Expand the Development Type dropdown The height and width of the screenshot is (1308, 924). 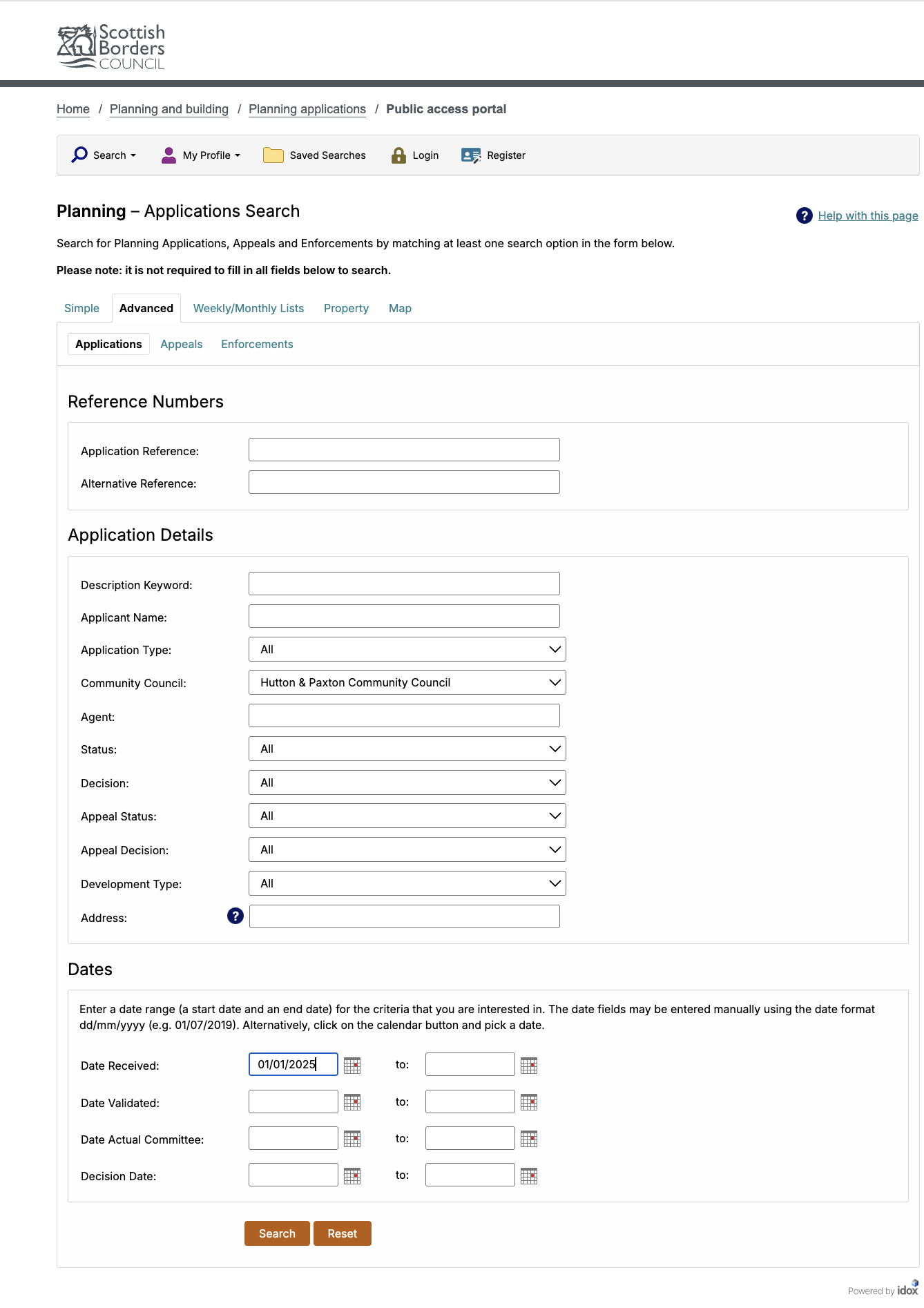pyautogui.click(x=407, y=883)
